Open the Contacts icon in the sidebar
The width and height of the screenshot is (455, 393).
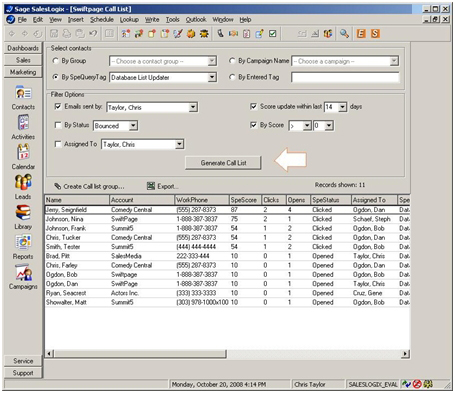[23, 93]
